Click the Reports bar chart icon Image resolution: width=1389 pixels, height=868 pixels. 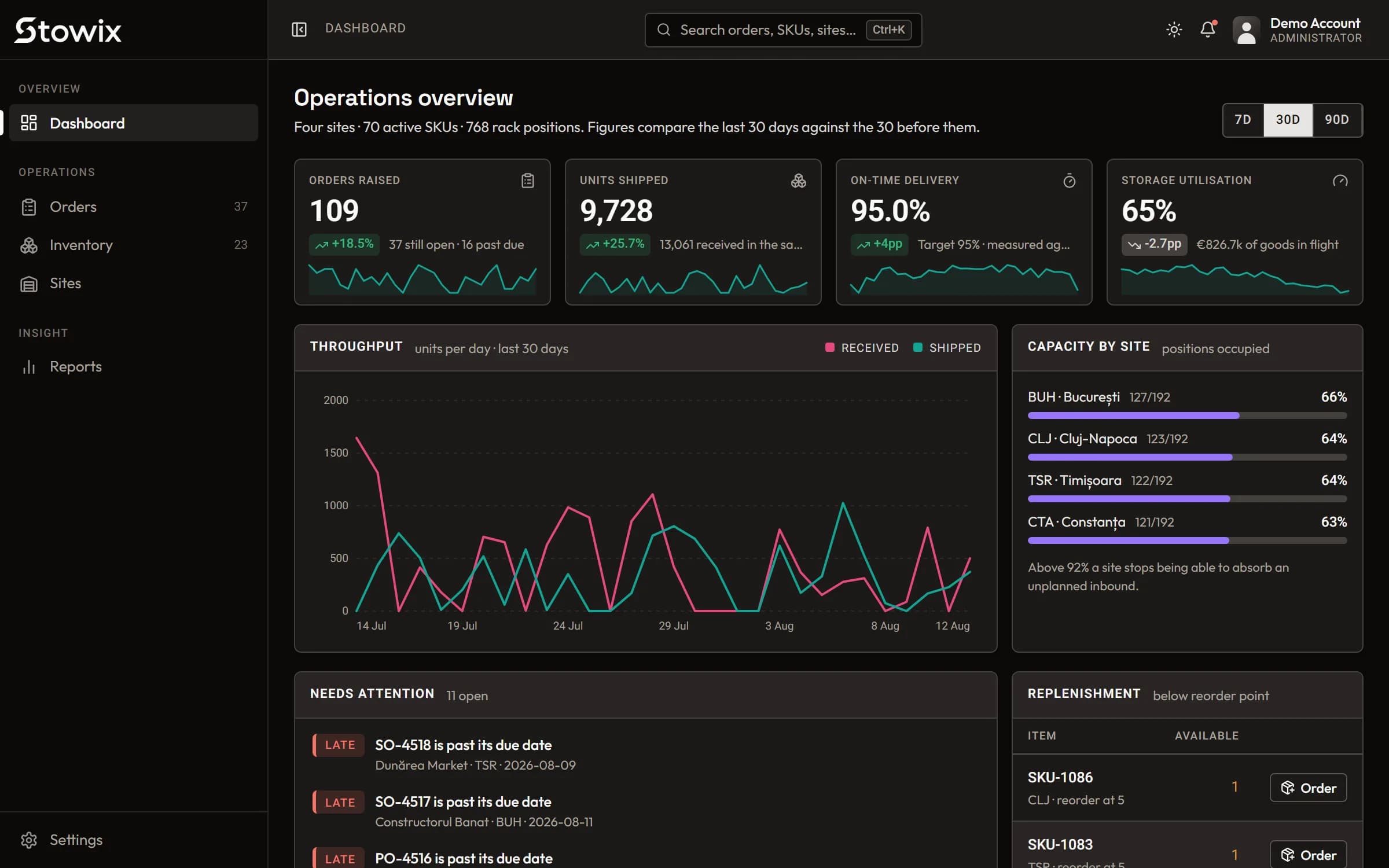click(29, 367)
